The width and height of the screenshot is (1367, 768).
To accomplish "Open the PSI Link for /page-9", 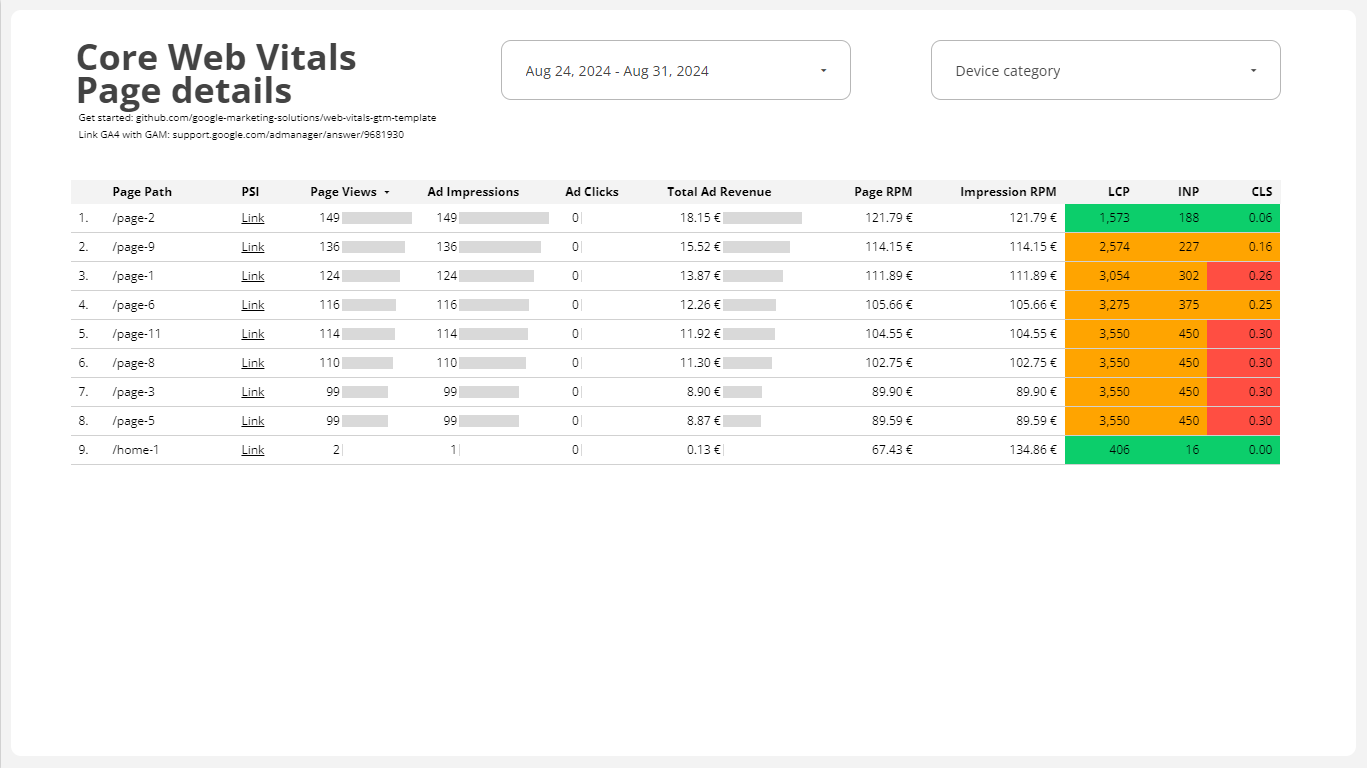I will pos(252,246).
